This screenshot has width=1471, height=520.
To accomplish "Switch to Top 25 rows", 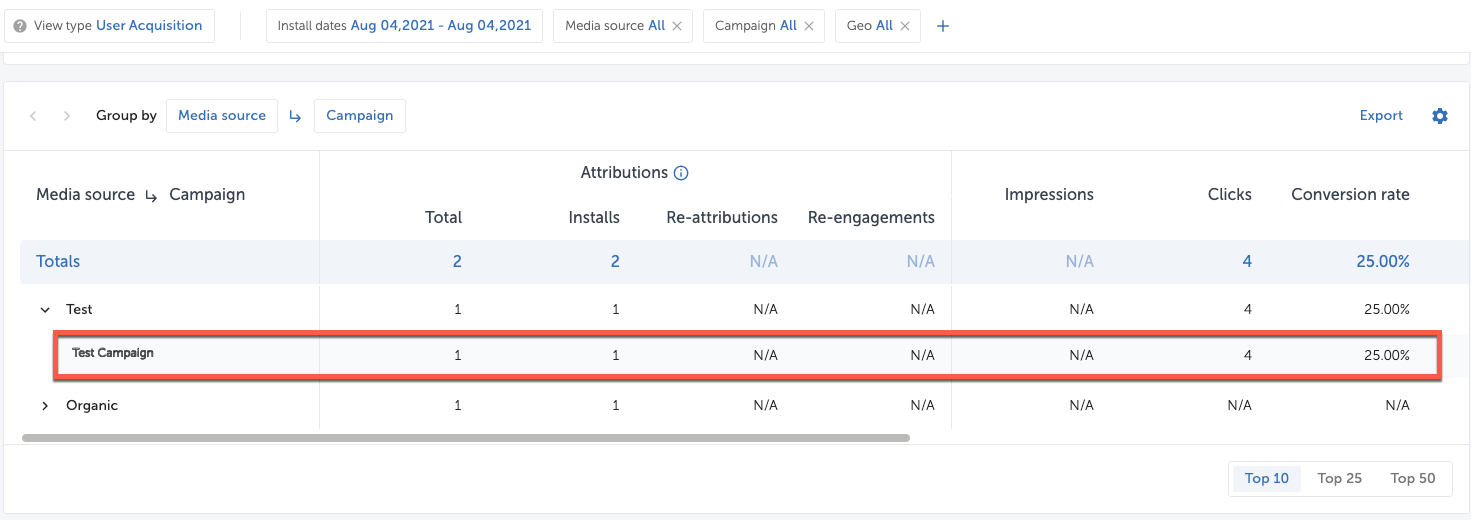I will coord(1339,478).
